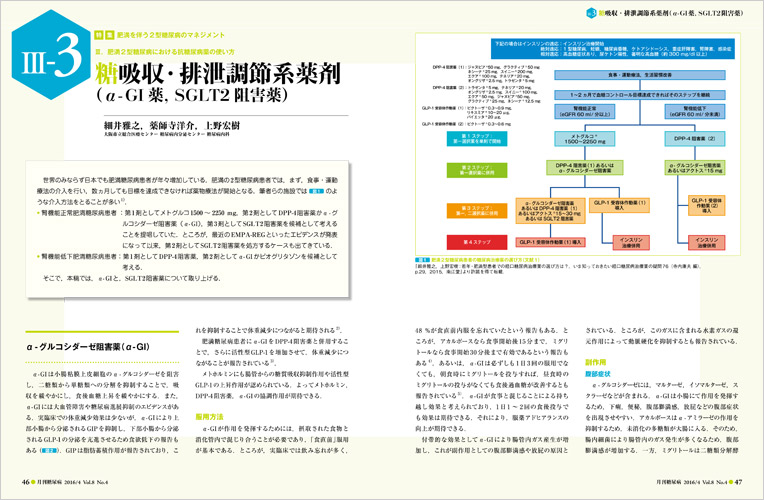Screen dimensions: 764x500
Task: Click the author names 細井雅之, 薬師寺洋介, 上野宏樹
Action: (172, 125)
